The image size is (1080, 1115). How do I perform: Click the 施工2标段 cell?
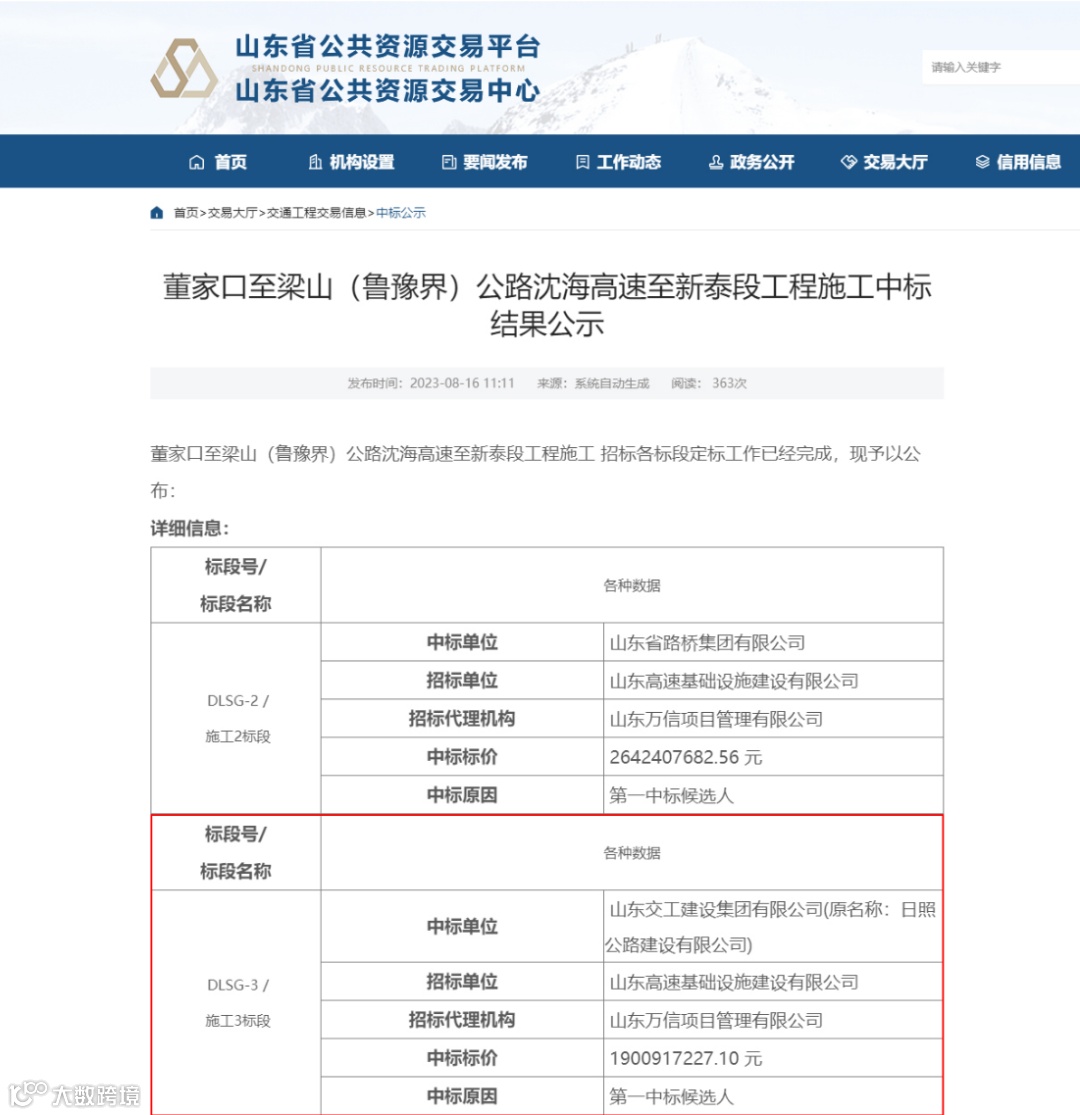point(238,737)
